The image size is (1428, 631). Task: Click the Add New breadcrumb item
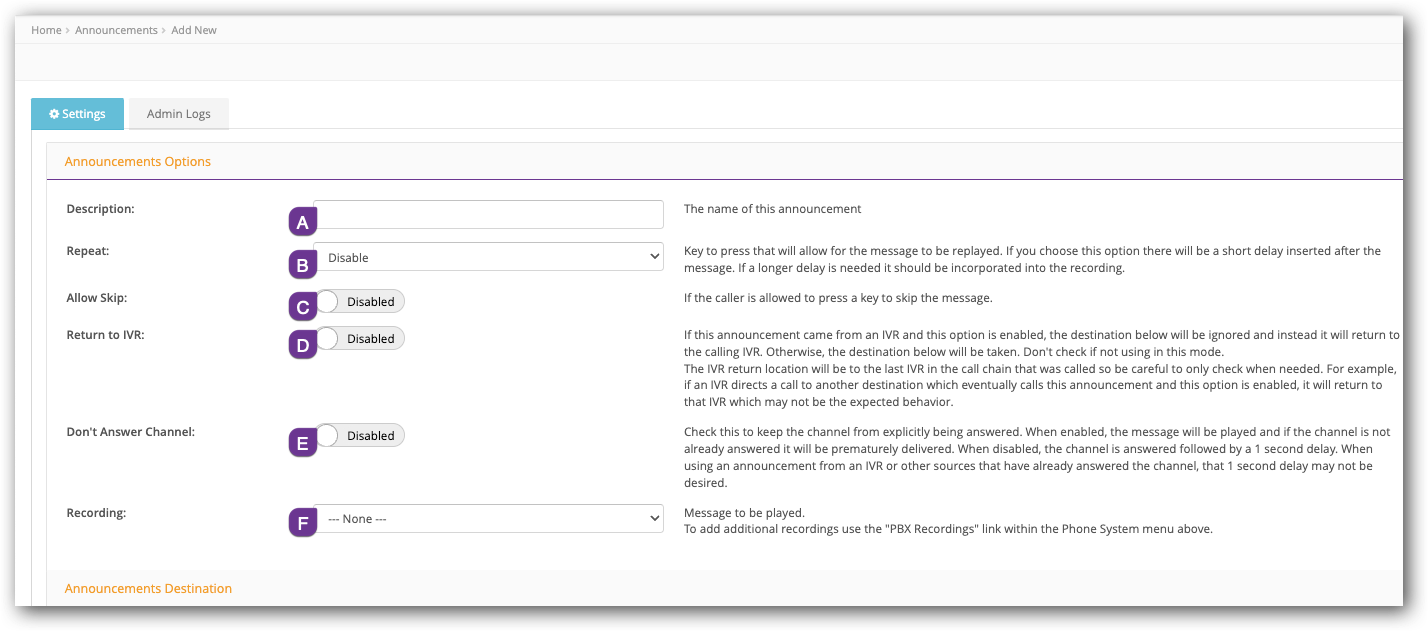[x=194, y=30]
